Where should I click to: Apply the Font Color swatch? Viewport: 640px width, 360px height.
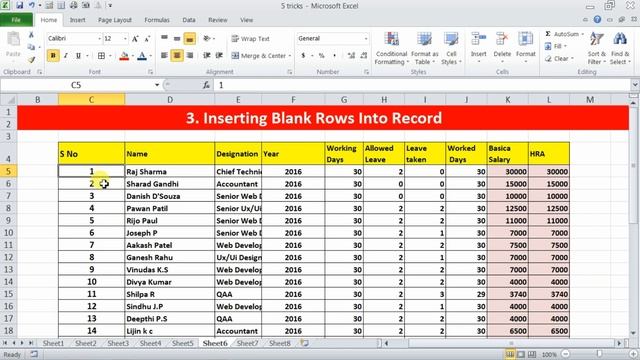pyautogui.click(x=142, y=56)
